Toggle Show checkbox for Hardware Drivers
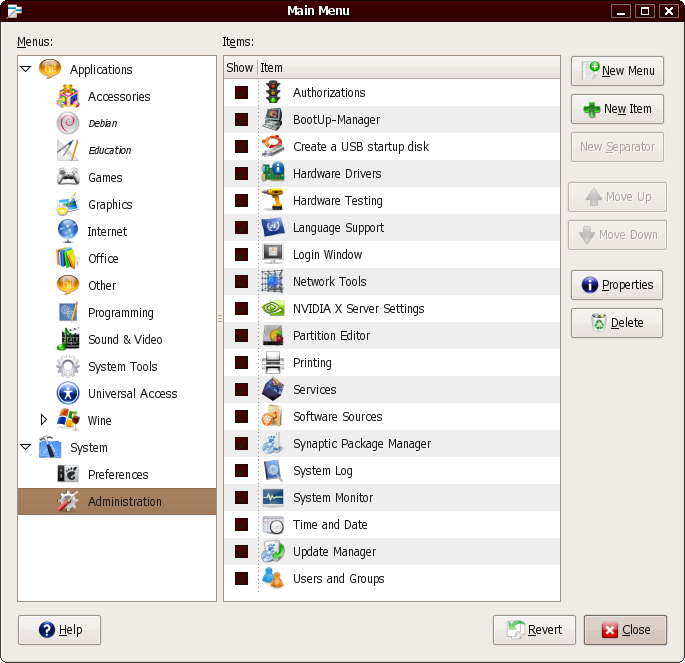The width and height of the screenshot is (685, 663). [x=241, y=173]
